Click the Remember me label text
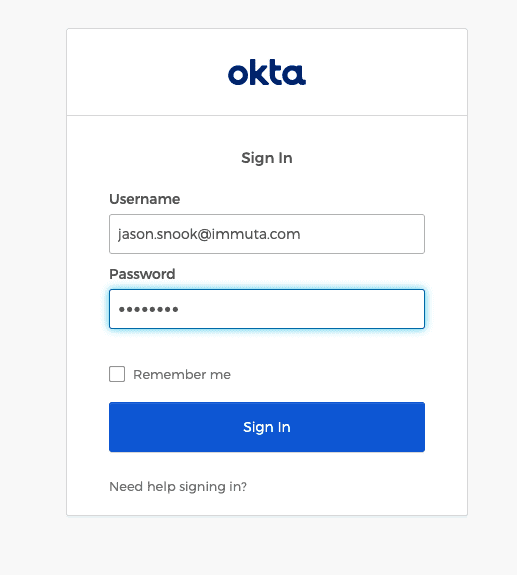Screen dimensions: 517x575 (182, 374)
